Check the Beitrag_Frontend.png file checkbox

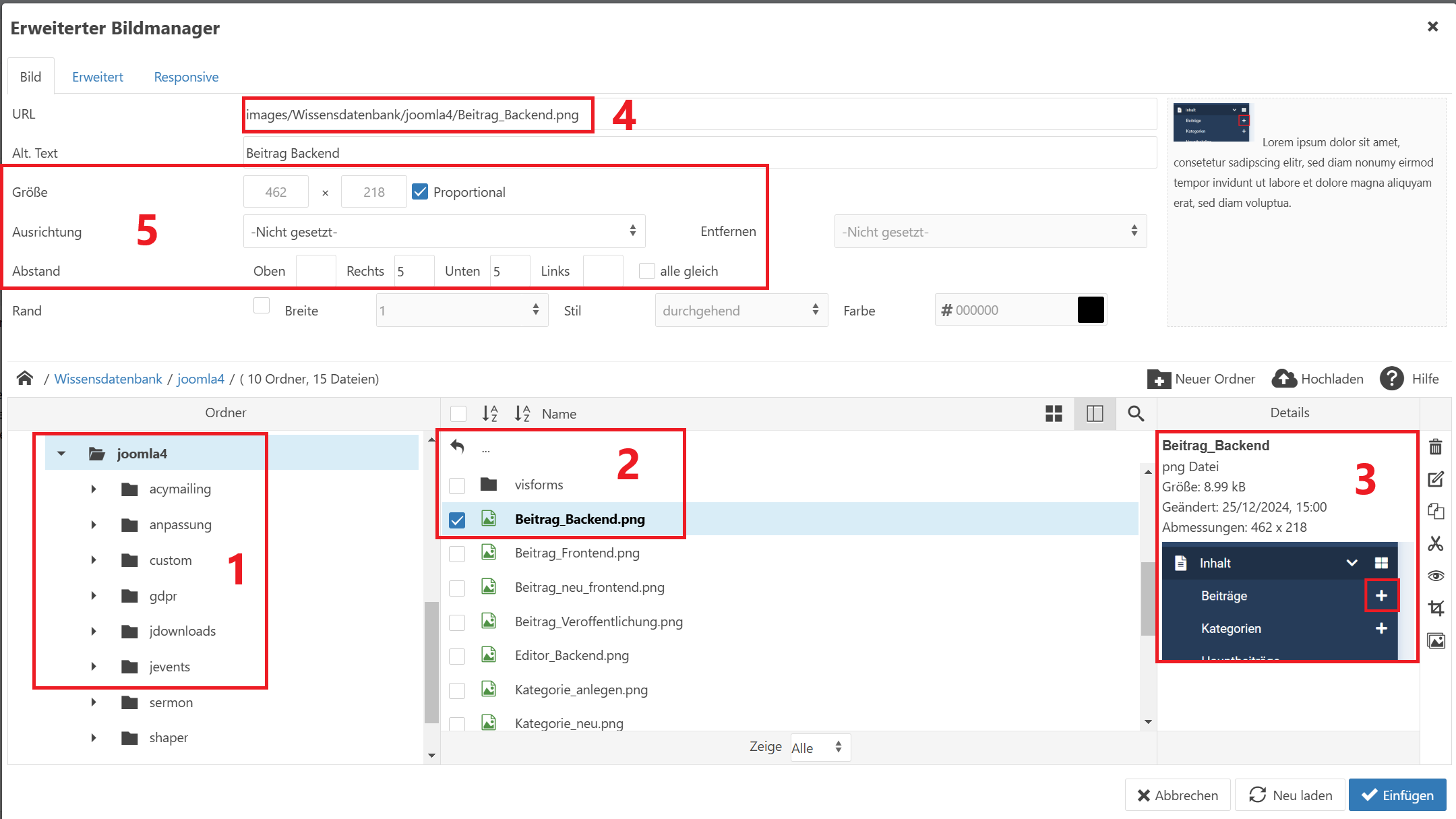tap(457, 553)
